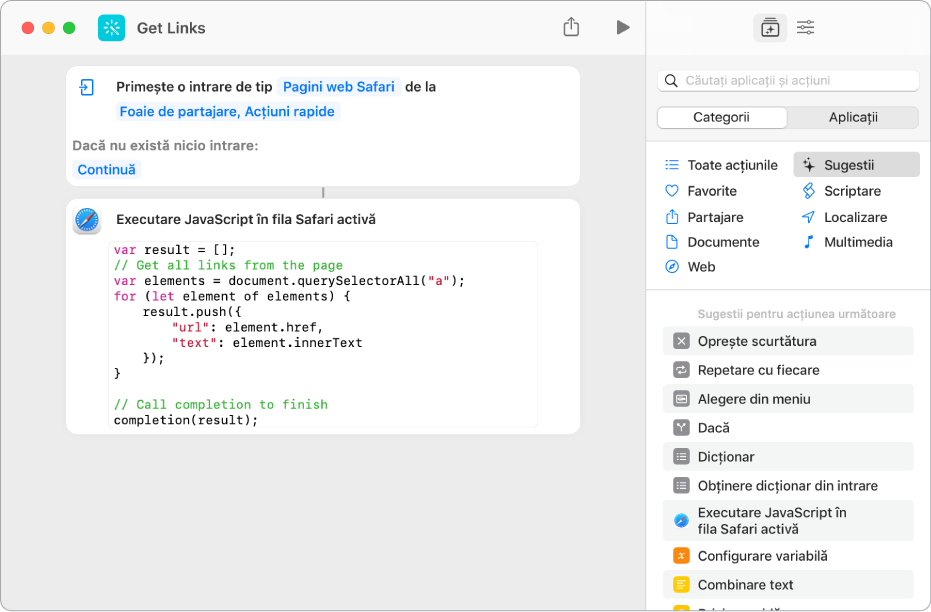Focus the search apps and actions field

click(788, 81)
